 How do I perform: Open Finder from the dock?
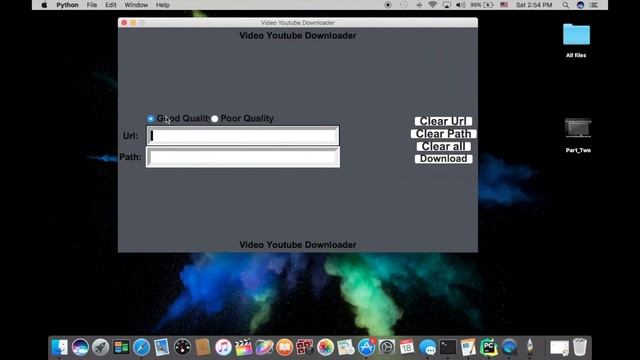[x=60, y=347]
